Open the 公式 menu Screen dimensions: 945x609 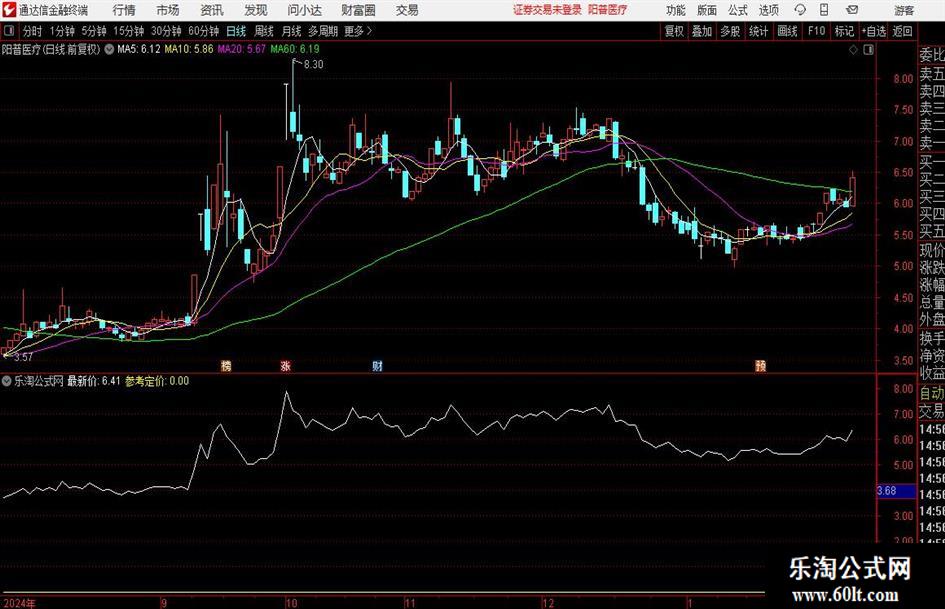[x=738, y=10]
